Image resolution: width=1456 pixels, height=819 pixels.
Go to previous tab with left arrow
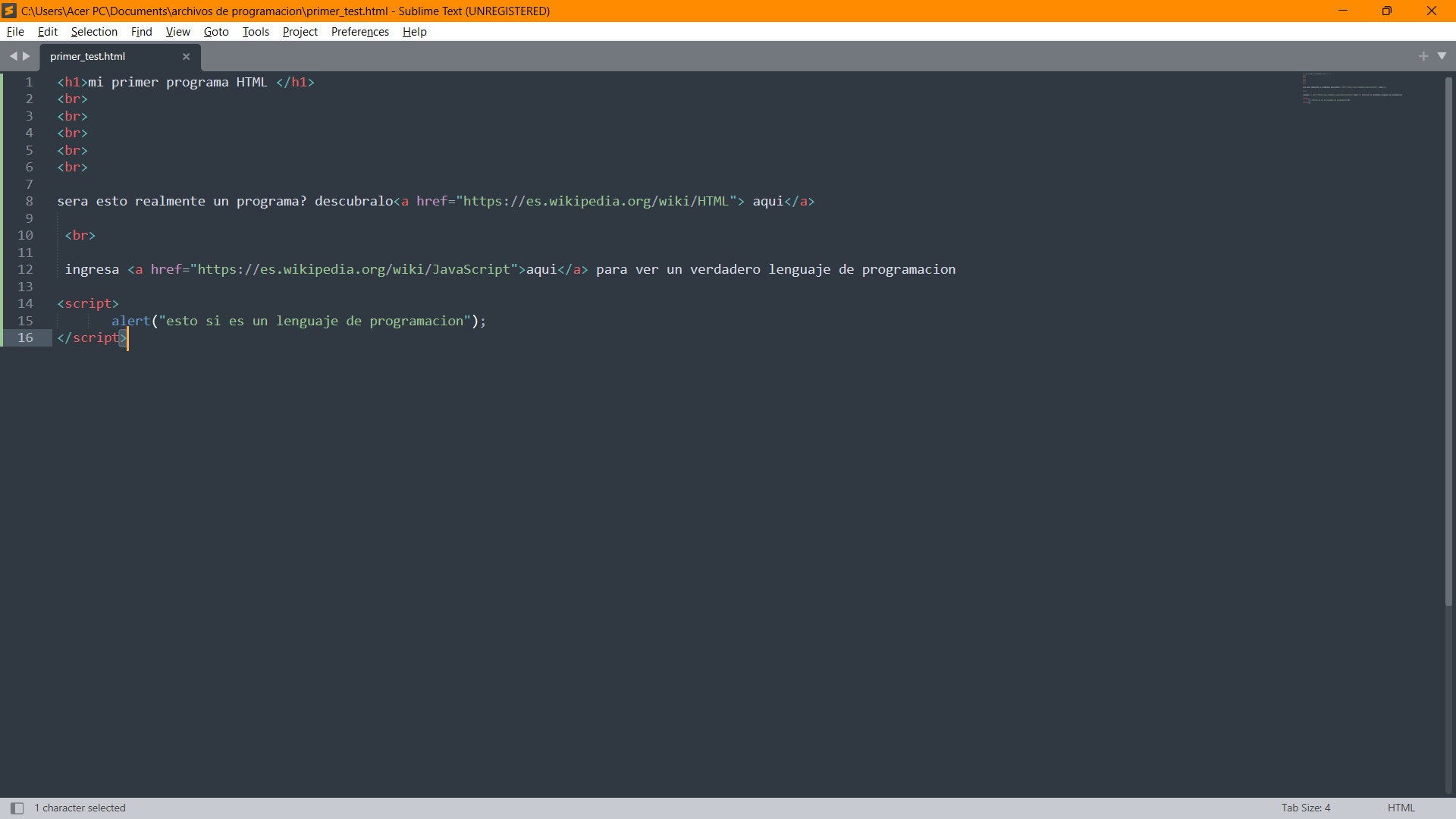(13, 56)
